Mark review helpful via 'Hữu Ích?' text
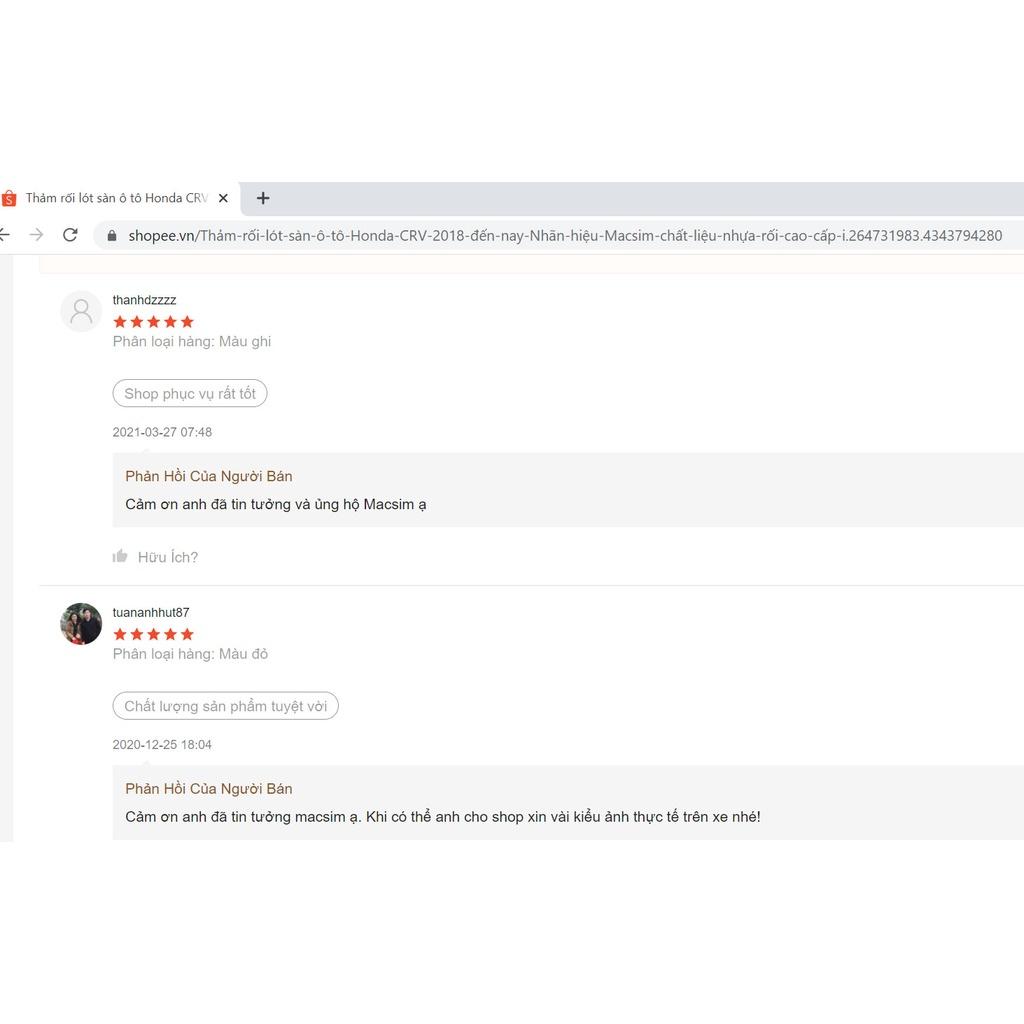 tap(167, 557)
